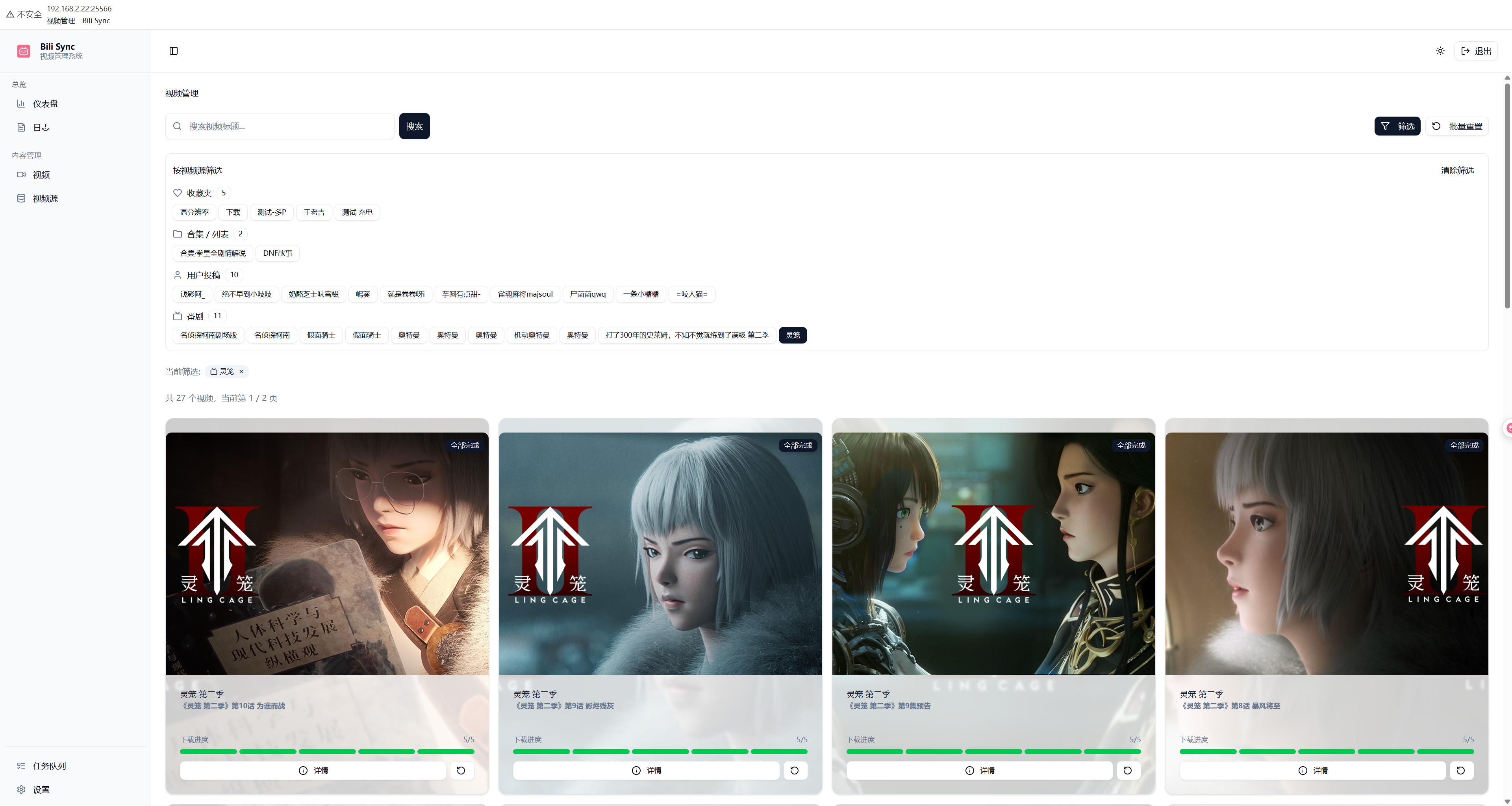Toggle the sidebar collapse icon
Image resolution: width=1512 pixels, height=806 pixels.
pyautogui.click(x=173, y=51)
